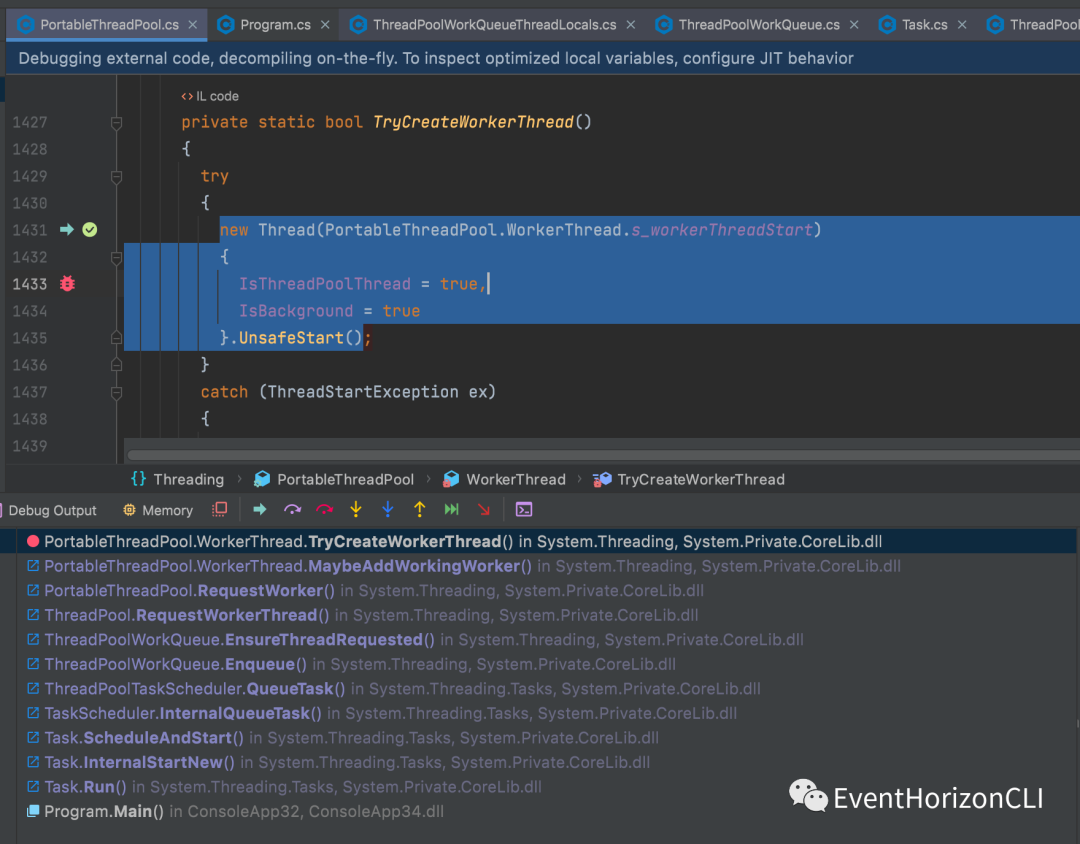Click the green checkmark icon on line 1431
Viewport: 1080px width, 844px height.
click(90, 229)
